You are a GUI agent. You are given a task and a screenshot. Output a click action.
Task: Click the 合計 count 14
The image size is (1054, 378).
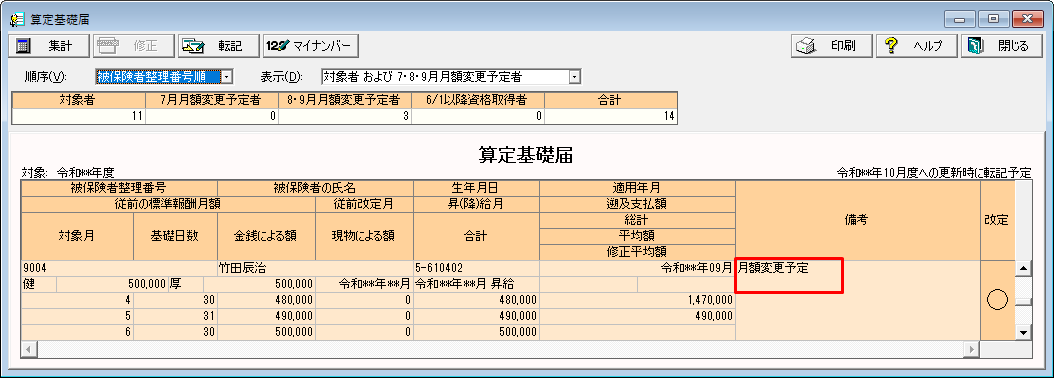(610, 116)
